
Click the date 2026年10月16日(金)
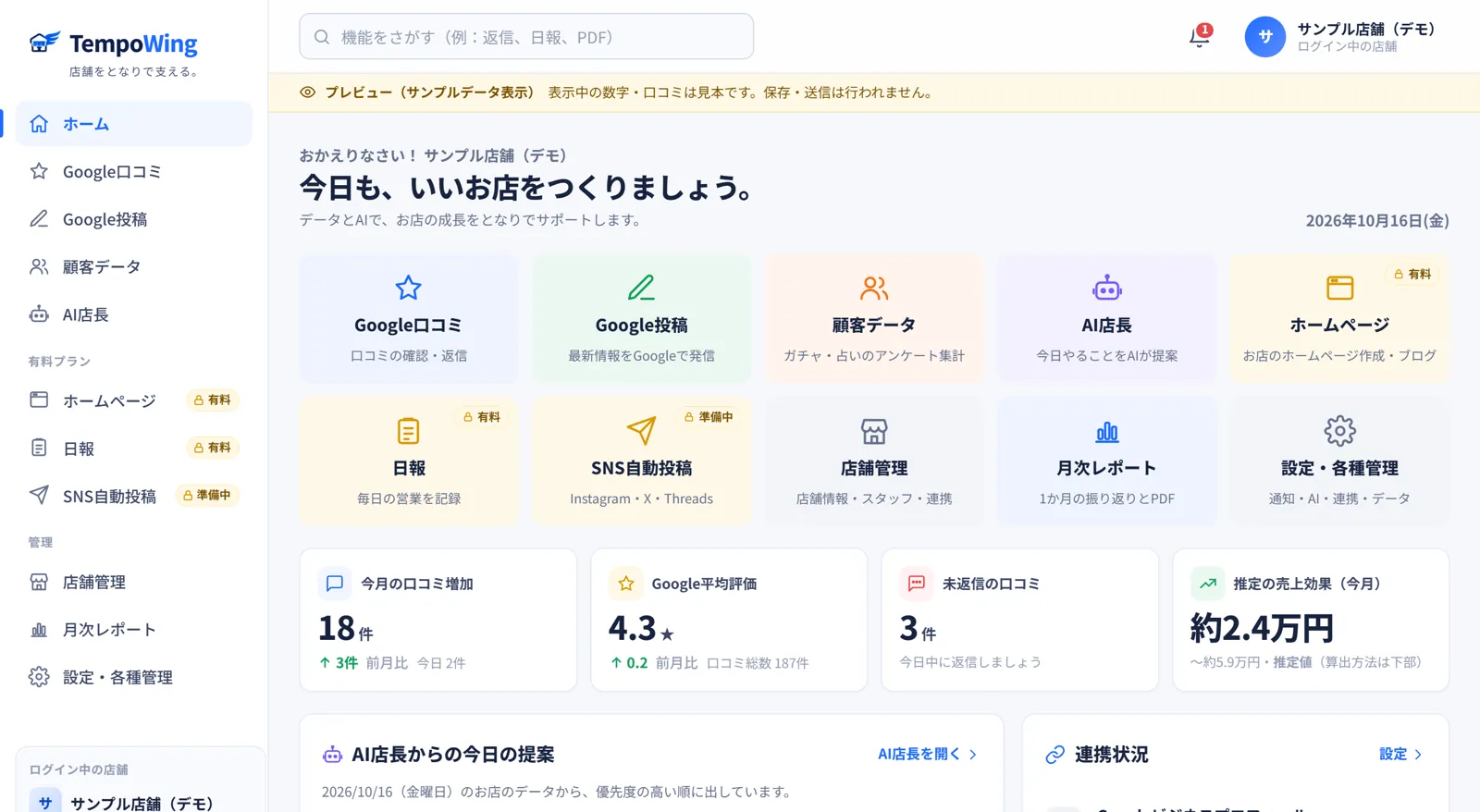coord(1377,220)
